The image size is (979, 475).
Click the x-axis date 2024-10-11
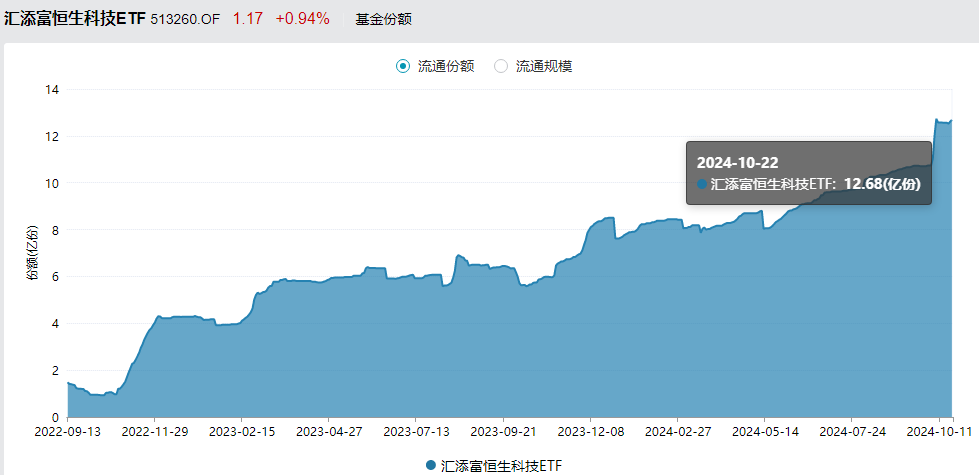coord(938,431)
